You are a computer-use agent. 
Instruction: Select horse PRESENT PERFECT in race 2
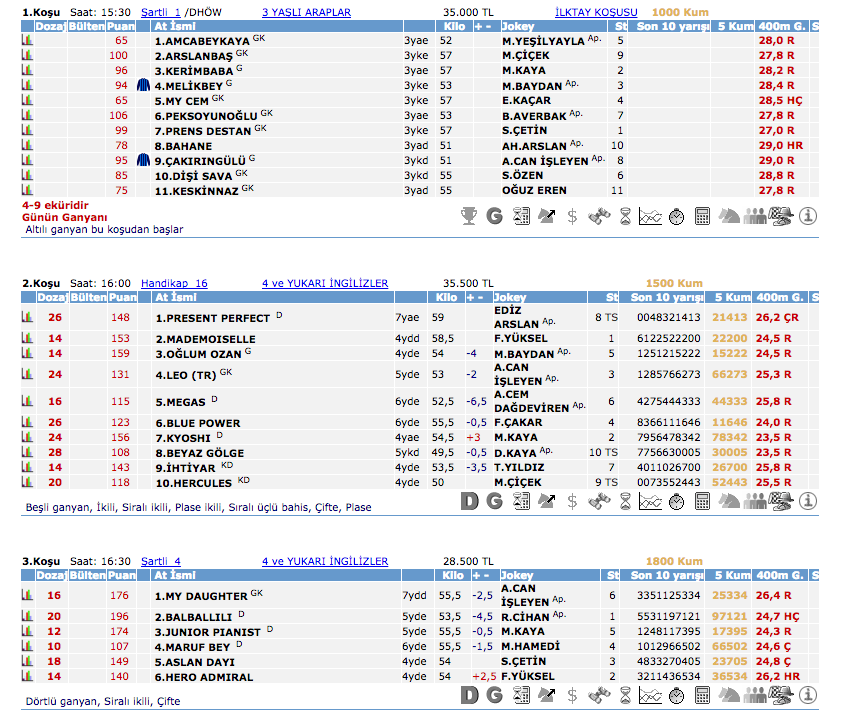pyautogui.click(x=212, y=318)
